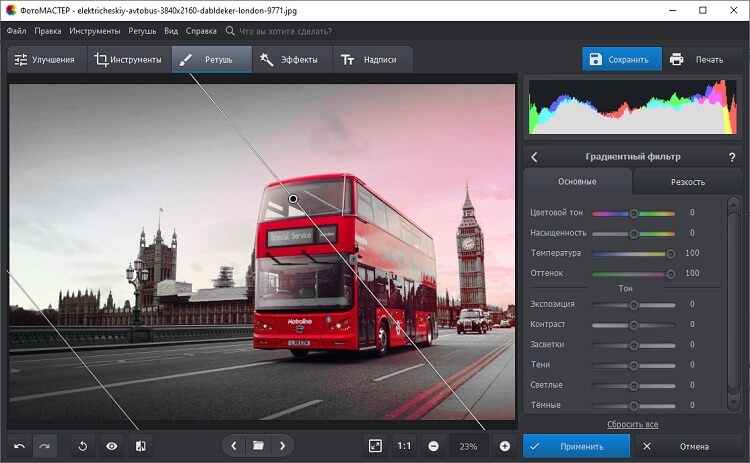This screenshot has height=463, width=750.
Task: Go to previous photo arrow
Action: (x=233, y=446)
